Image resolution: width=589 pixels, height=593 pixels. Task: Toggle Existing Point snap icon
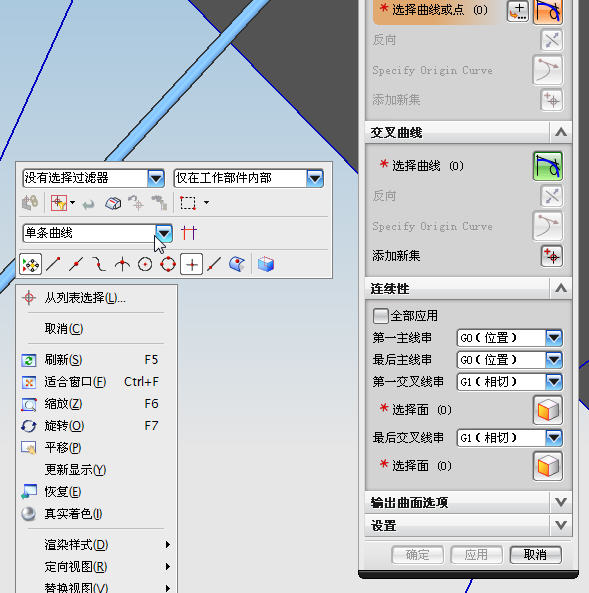(x=191, y=264)
